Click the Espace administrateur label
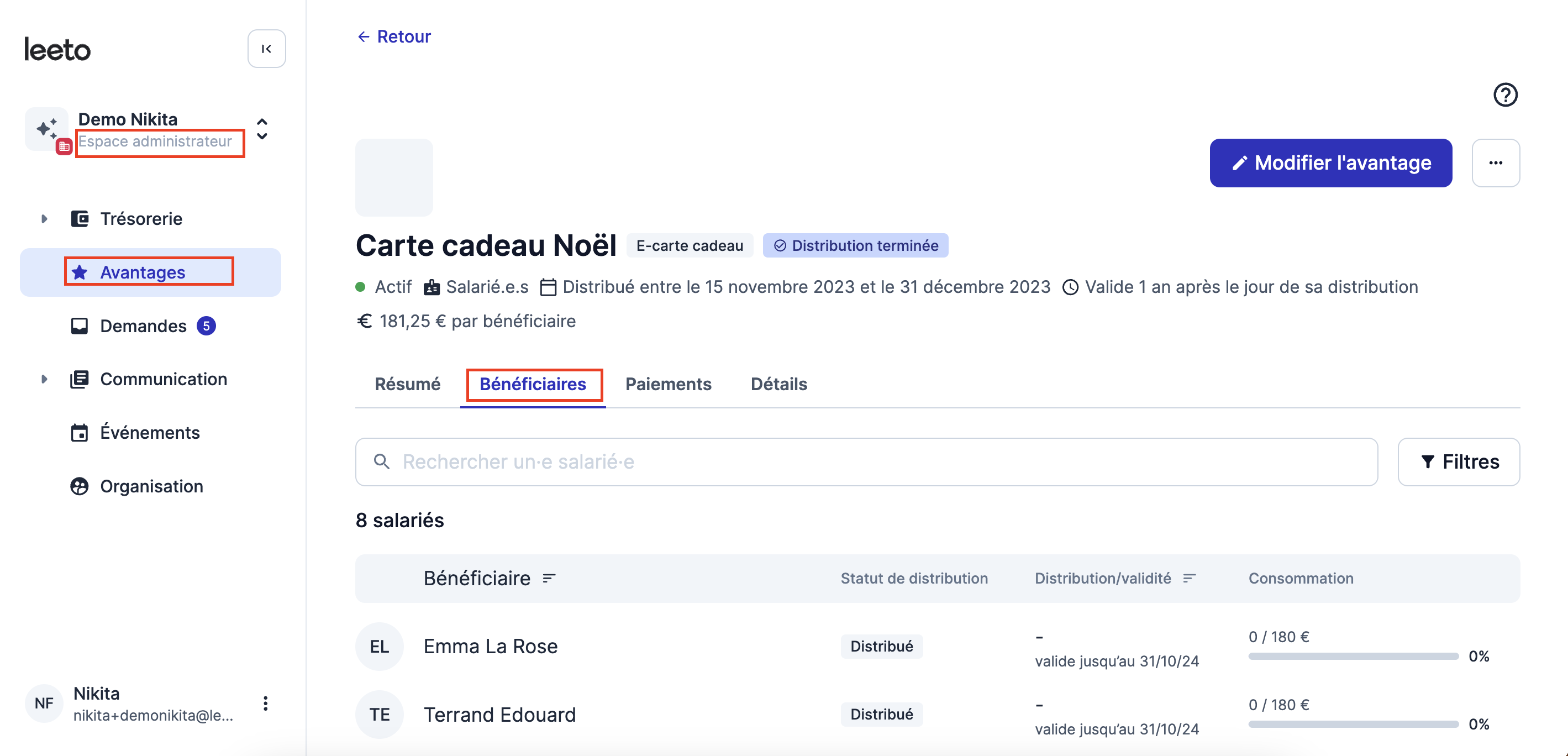The width and height of the screenshot is (1568, 756). [x=155, y=141]
